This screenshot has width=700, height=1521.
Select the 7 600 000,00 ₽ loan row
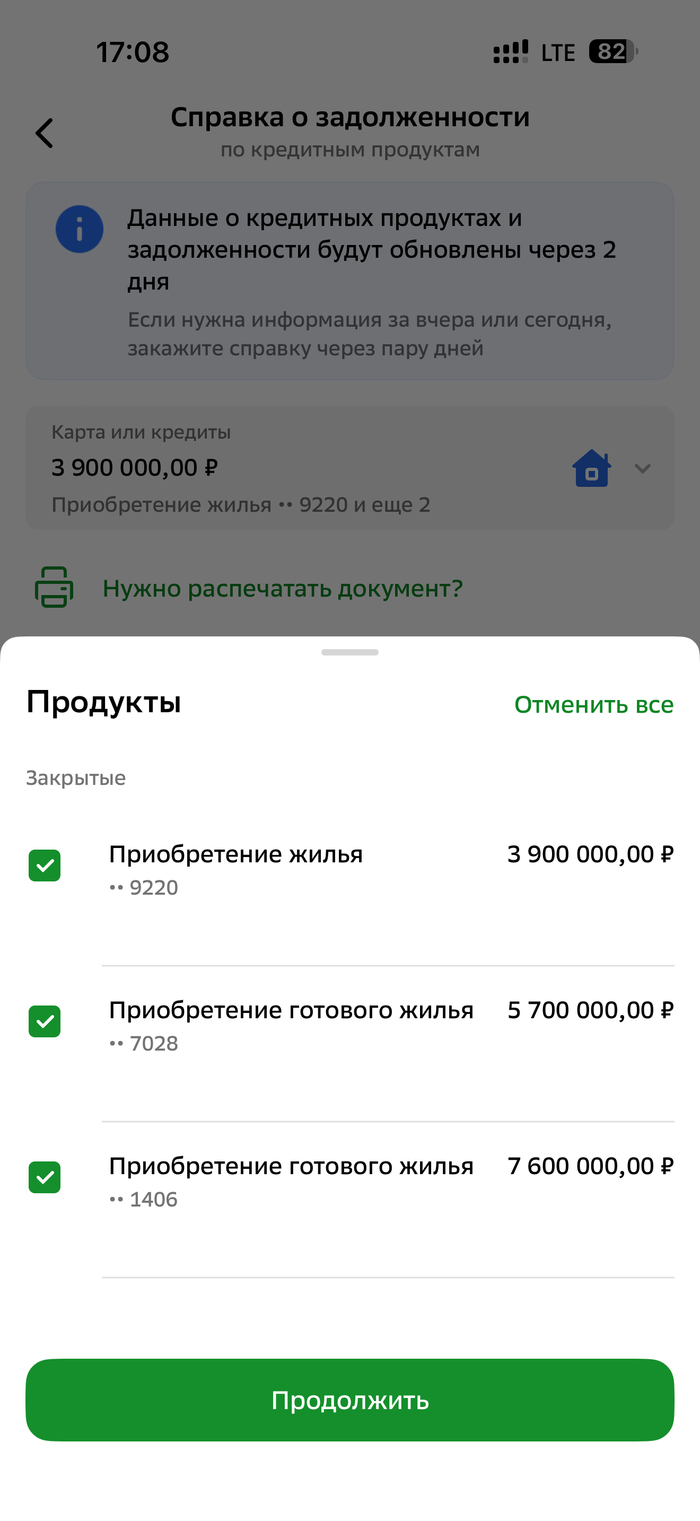[390, 1180]
